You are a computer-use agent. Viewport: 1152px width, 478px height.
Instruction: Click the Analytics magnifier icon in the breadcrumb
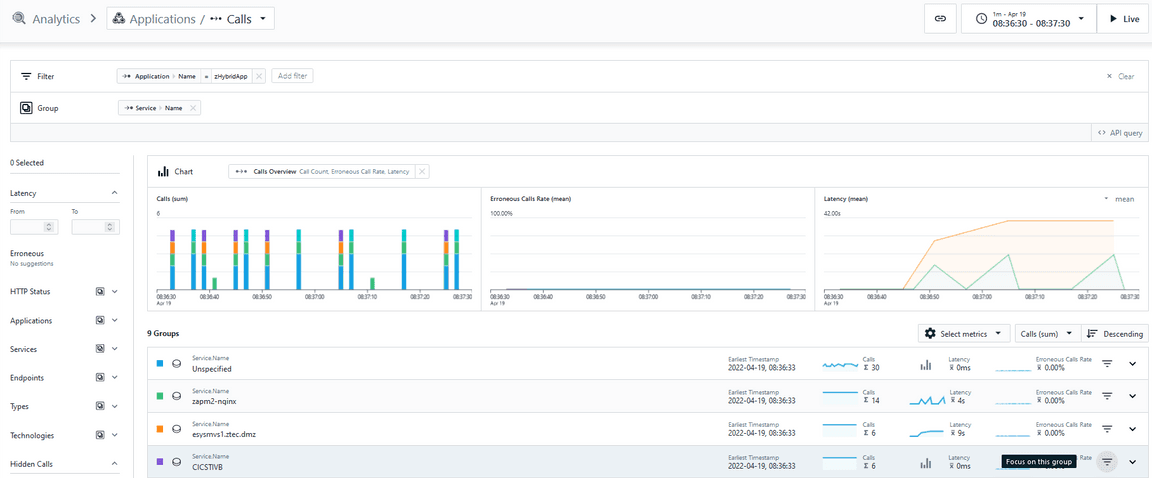coord(18,19)
